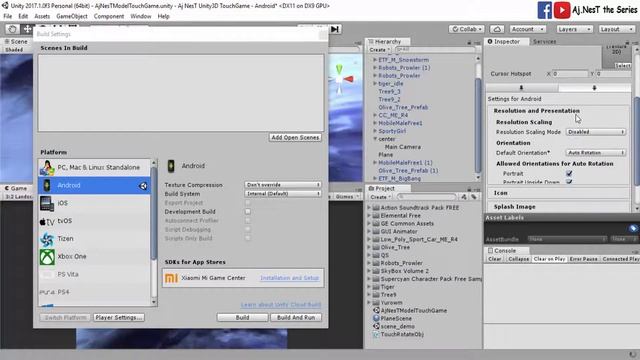Open the Component menu
640x360 pixels.
coord(109,16)
